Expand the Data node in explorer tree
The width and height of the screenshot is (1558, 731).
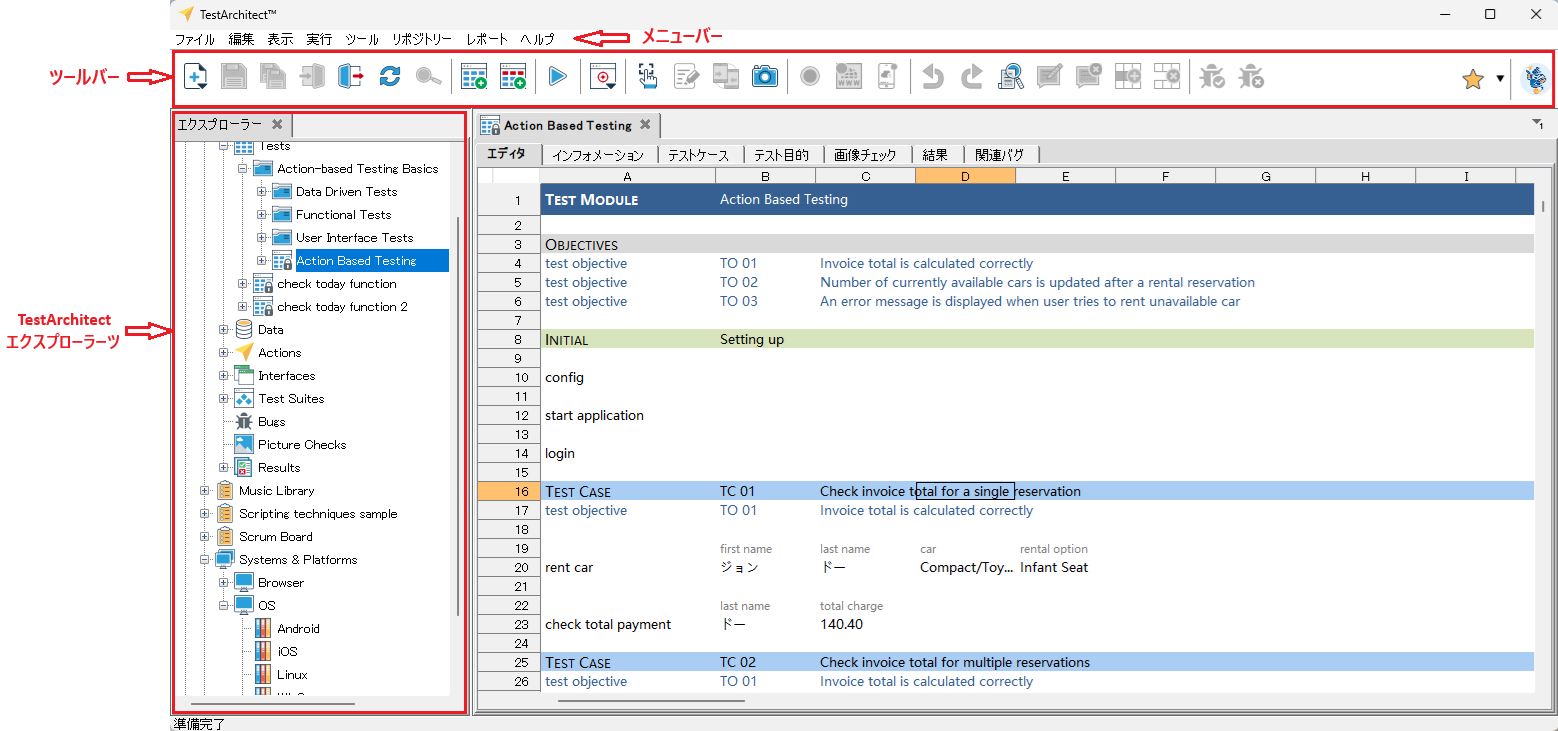[224, 329]
